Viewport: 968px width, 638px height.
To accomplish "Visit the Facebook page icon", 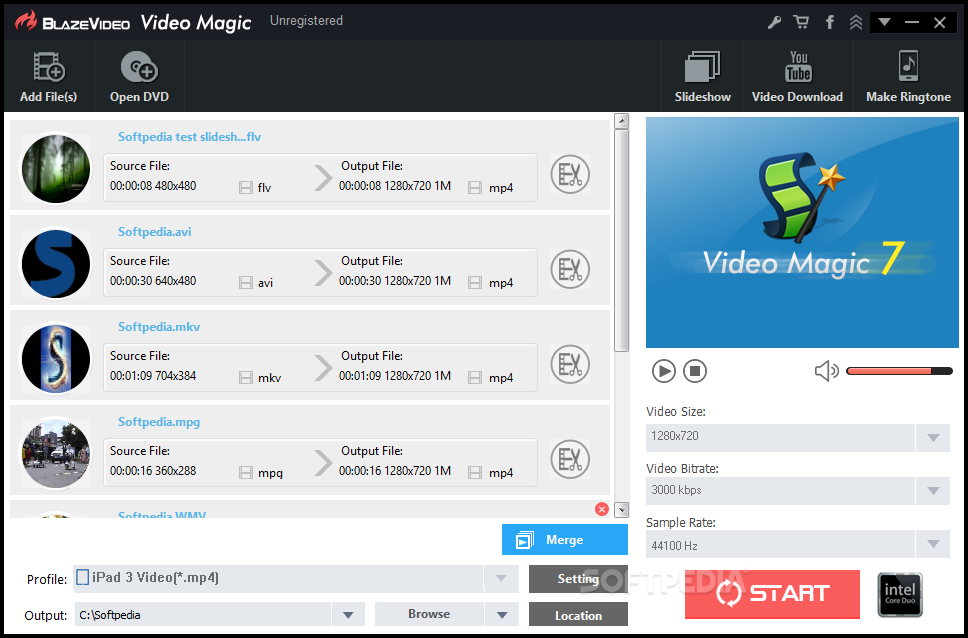I will (830, 23).
